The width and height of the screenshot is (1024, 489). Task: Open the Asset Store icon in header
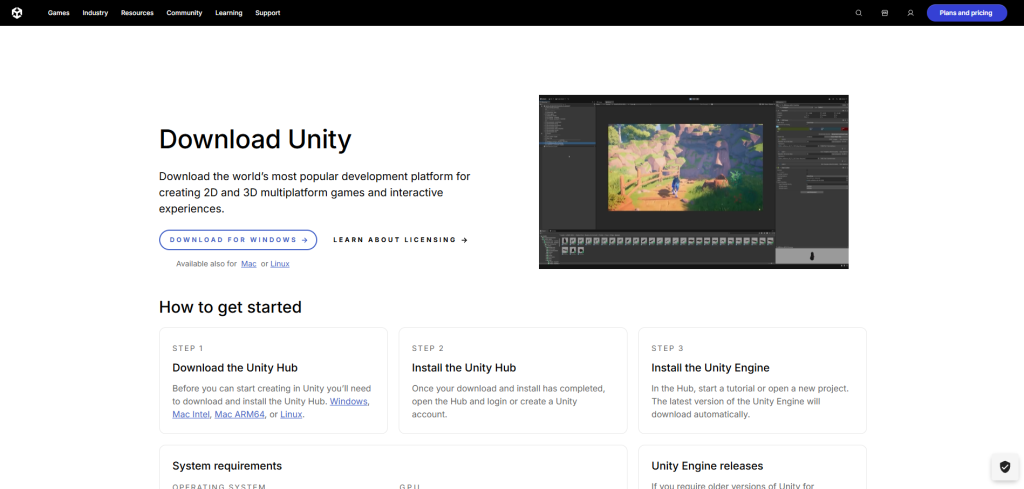coord(884,13)
